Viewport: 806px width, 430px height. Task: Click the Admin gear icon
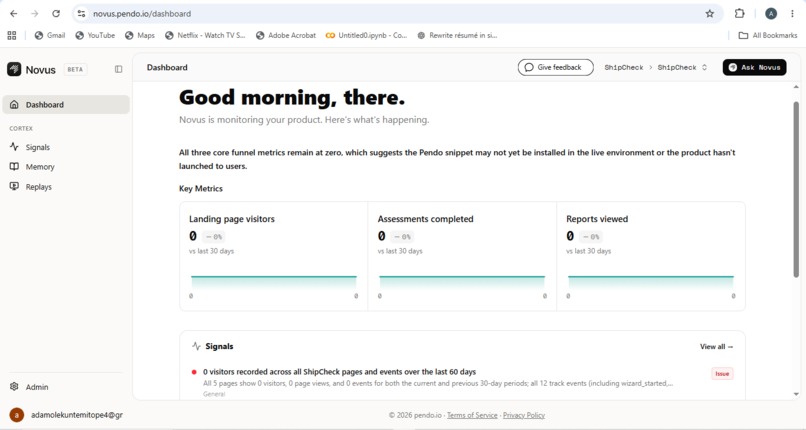pos(14,387)
